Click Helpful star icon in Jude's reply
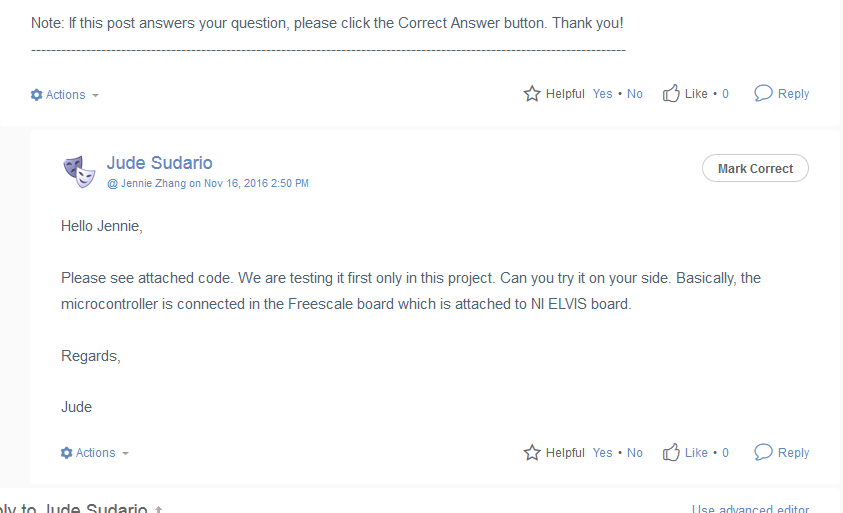Viewport: 843px width, 513px height. tap(532, 453)
